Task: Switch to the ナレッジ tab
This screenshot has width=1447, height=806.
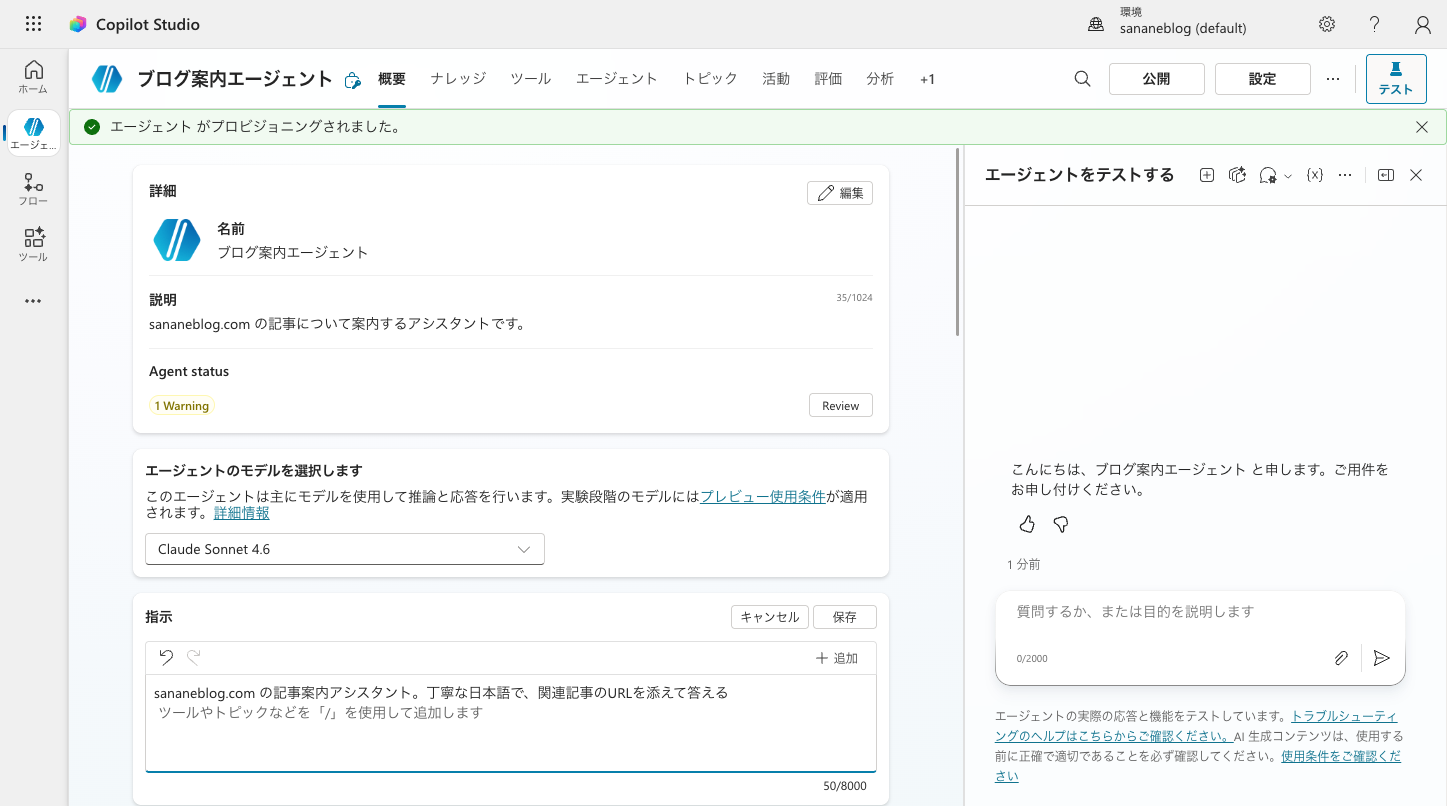Action: click(458, 79)
